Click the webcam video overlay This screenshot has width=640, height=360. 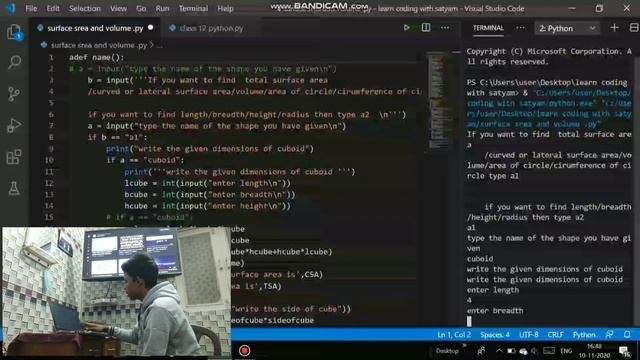click(x=117, y=291)
